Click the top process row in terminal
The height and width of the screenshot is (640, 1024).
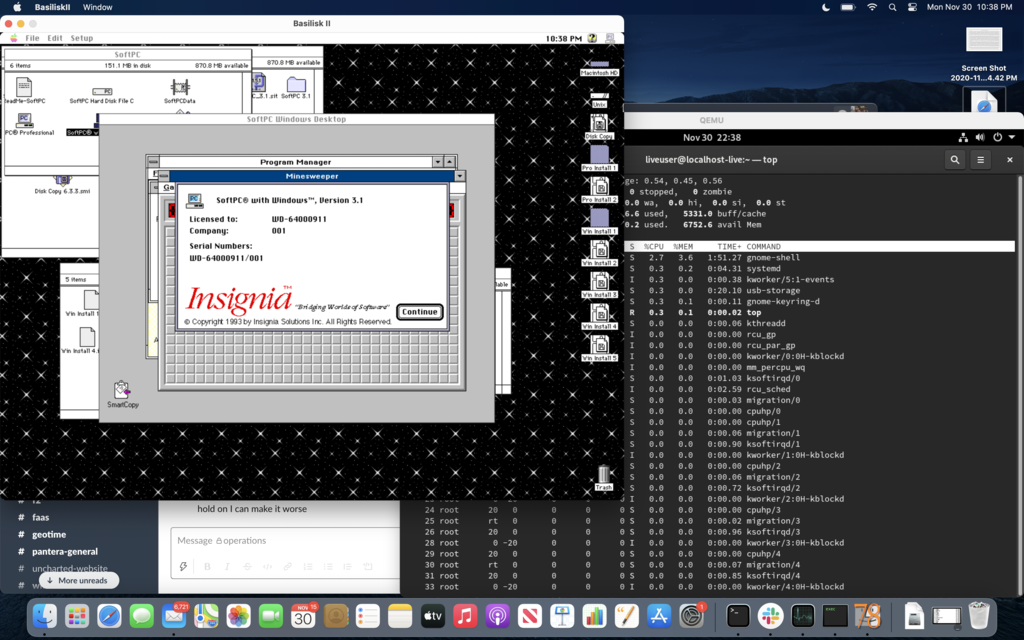coord(819,313)
